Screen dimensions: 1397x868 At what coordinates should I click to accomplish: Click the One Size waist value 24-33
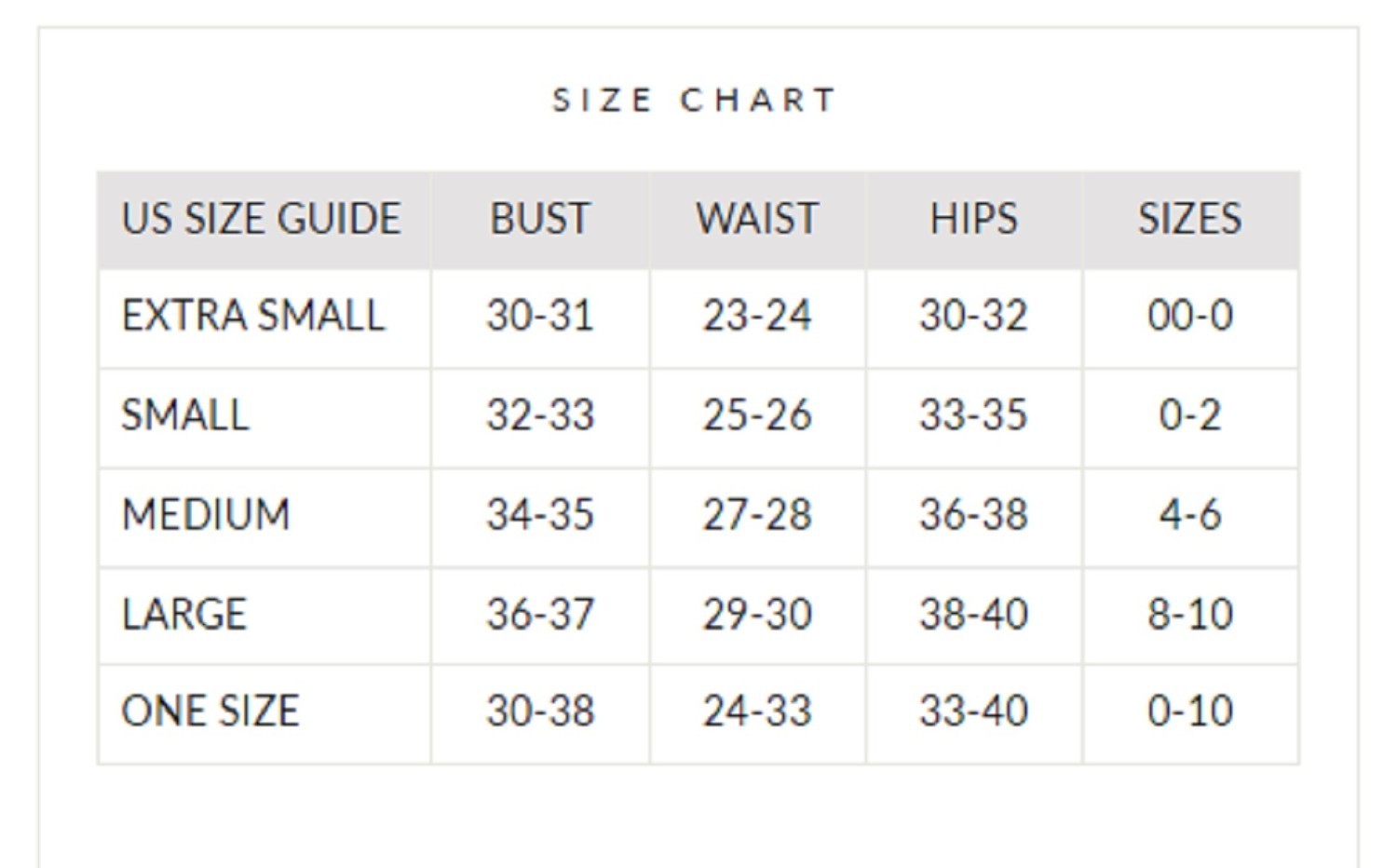point(757,712)
